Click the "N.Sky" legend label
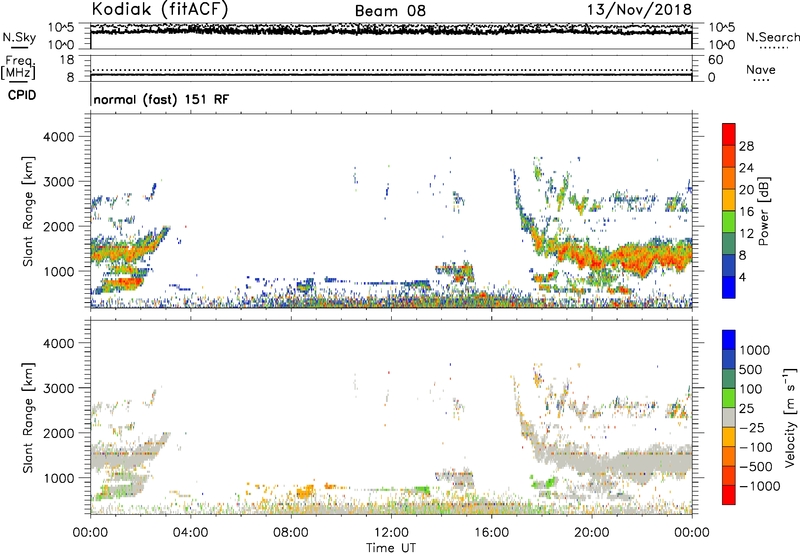This screenshot has height=554, width=800. 19,37
